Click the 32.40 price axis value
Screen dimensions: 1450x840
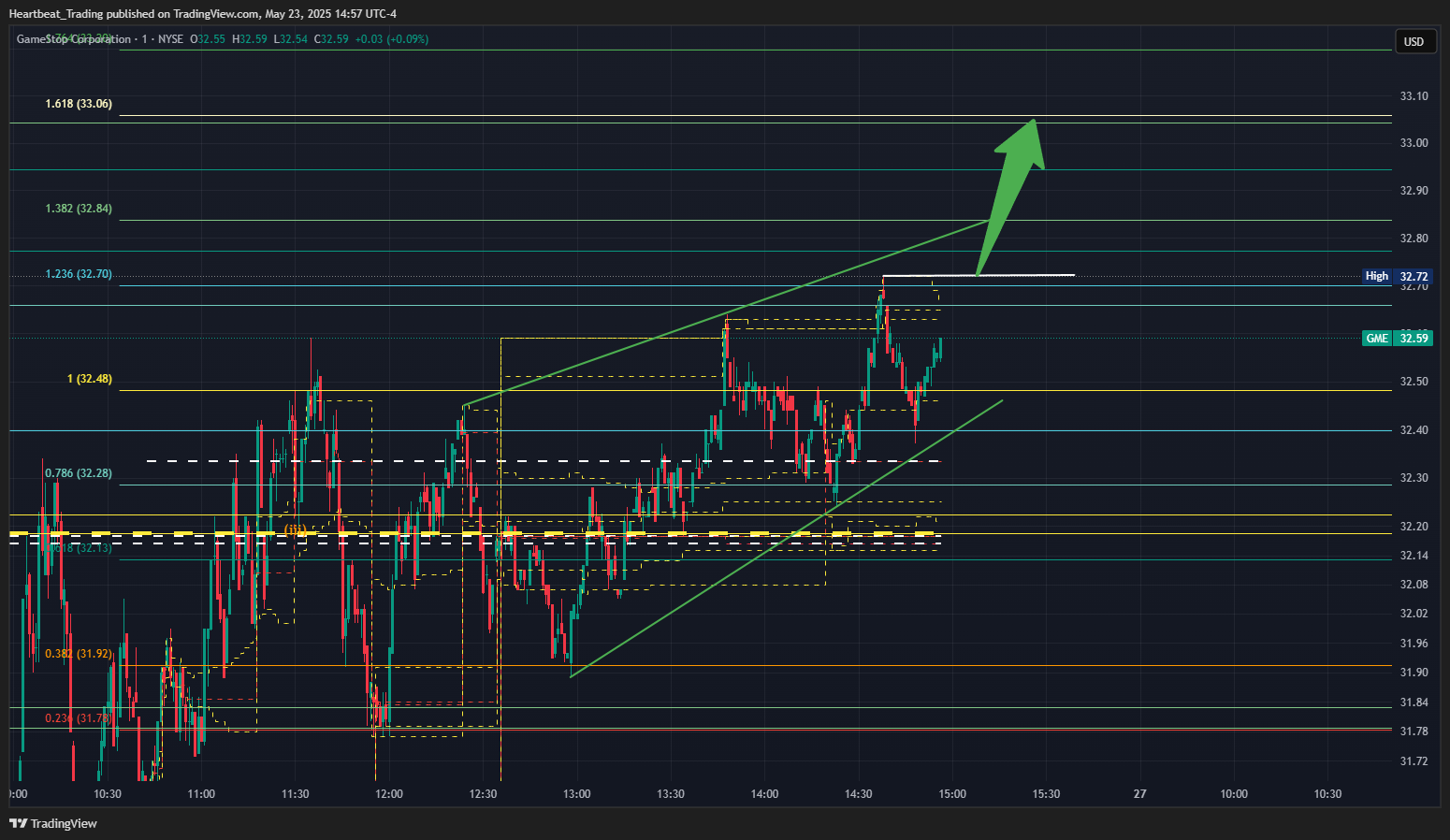tap(1414, 430)
